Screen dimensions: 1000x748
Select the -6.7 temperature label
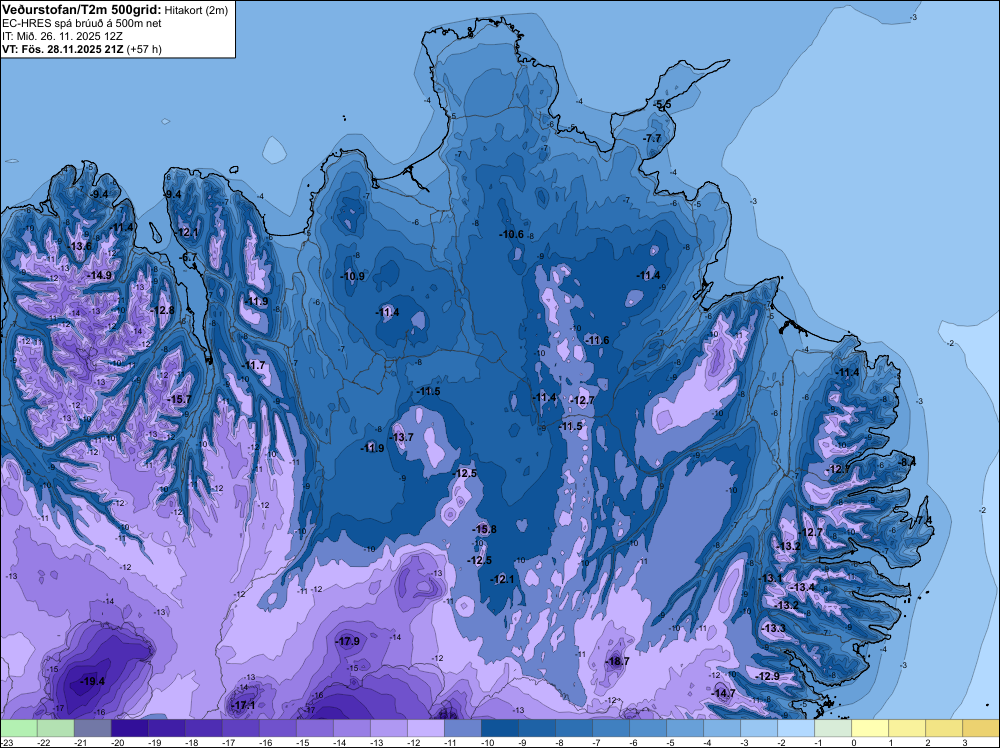189,258
